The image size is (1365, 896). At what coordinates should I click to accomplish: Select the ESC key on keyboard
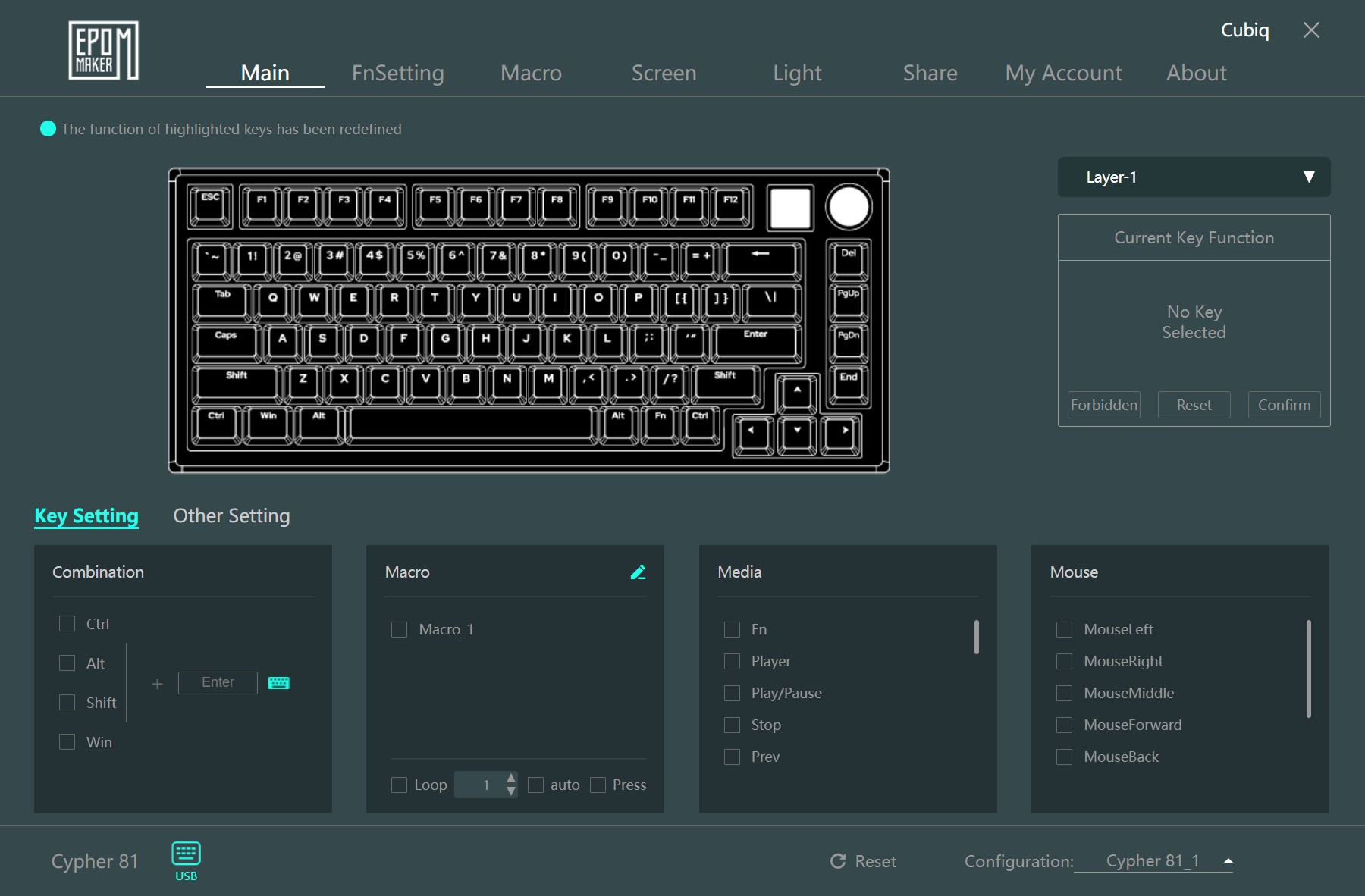[210, 207]
